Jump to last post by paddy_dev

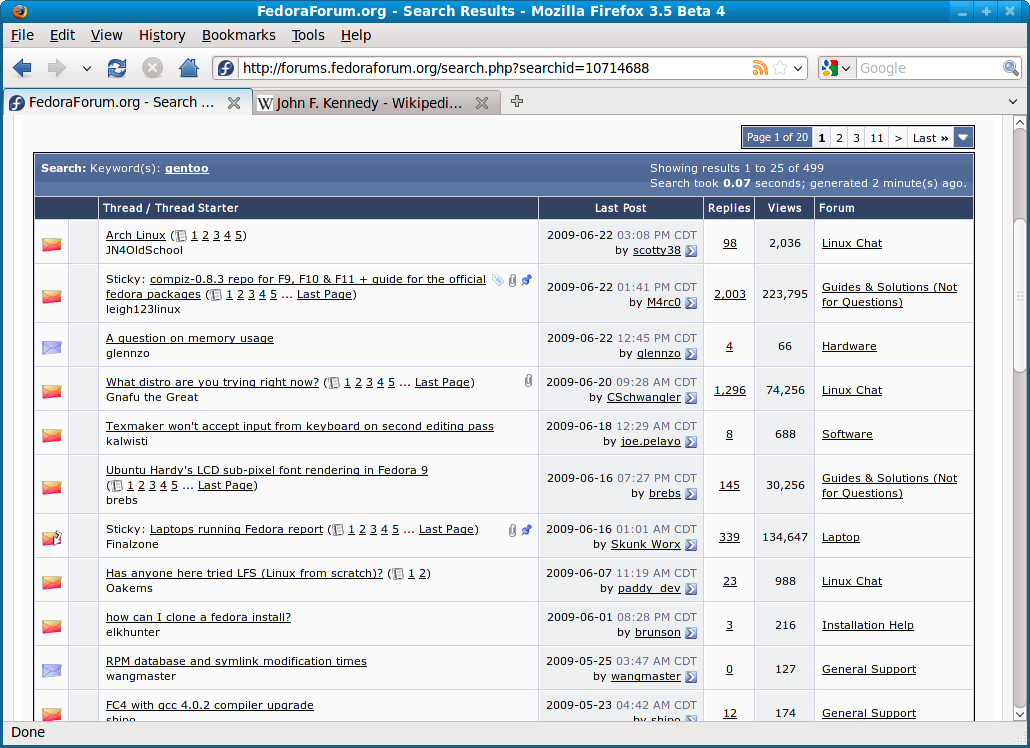tap(691, 589)
